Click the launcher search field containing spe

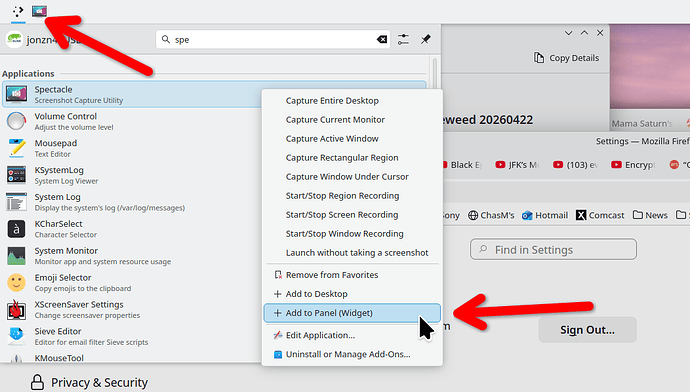pyautogui.click(x=273, y=40)
